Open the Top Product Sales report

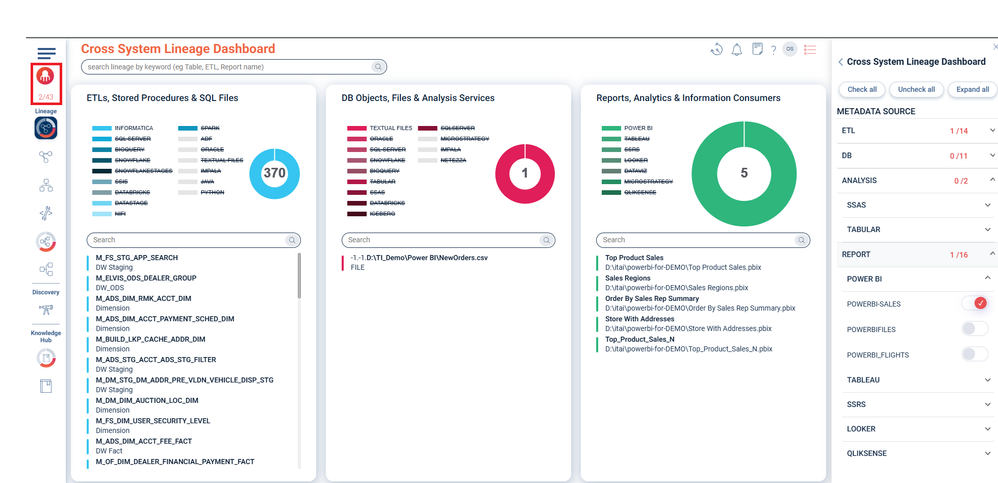point(683,262)
